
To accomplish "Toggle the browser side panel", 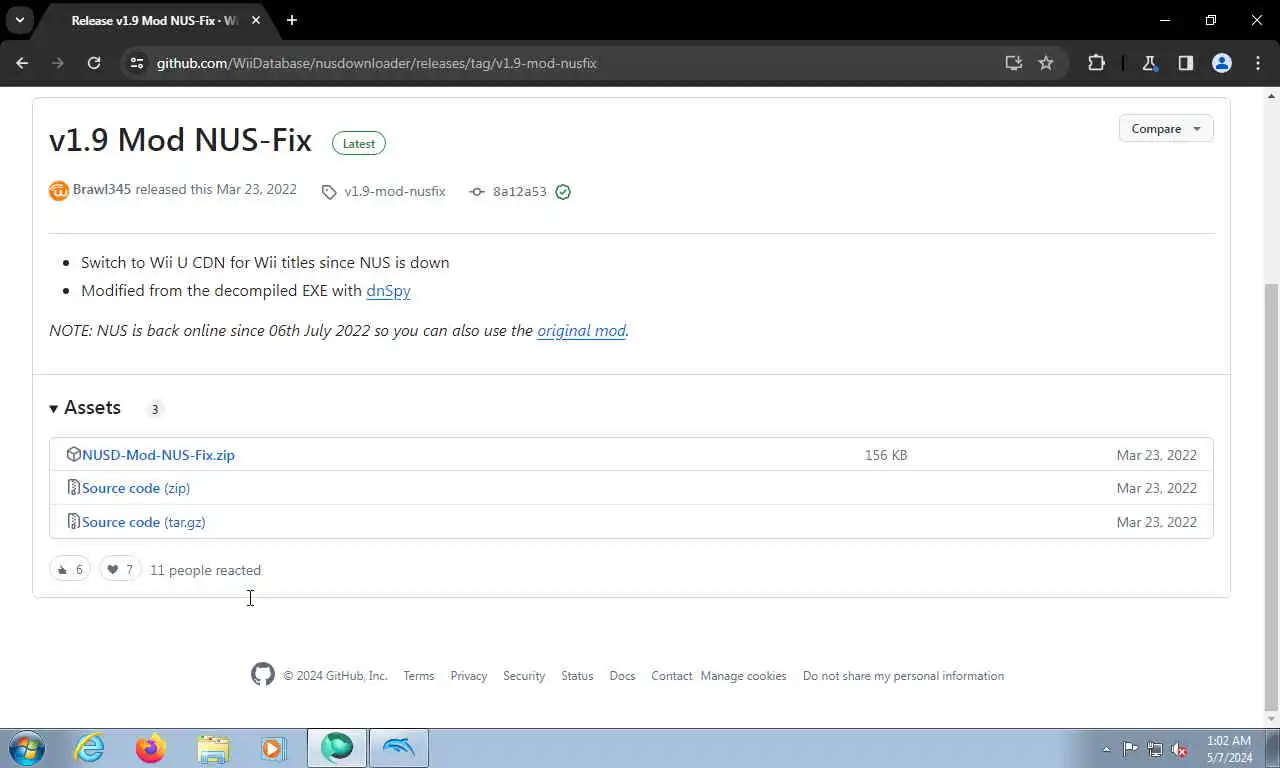I will click(1185, 63).
